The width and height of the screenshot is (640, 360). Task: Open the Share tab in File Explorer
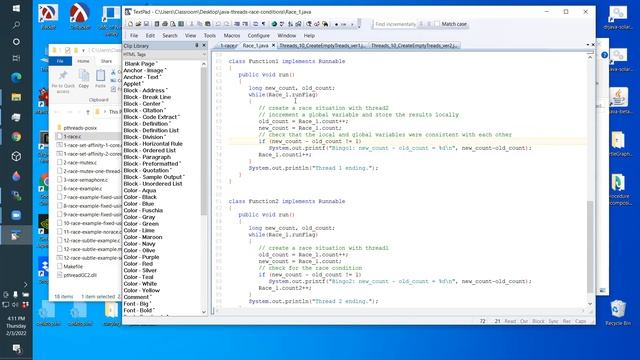[106, 61]
